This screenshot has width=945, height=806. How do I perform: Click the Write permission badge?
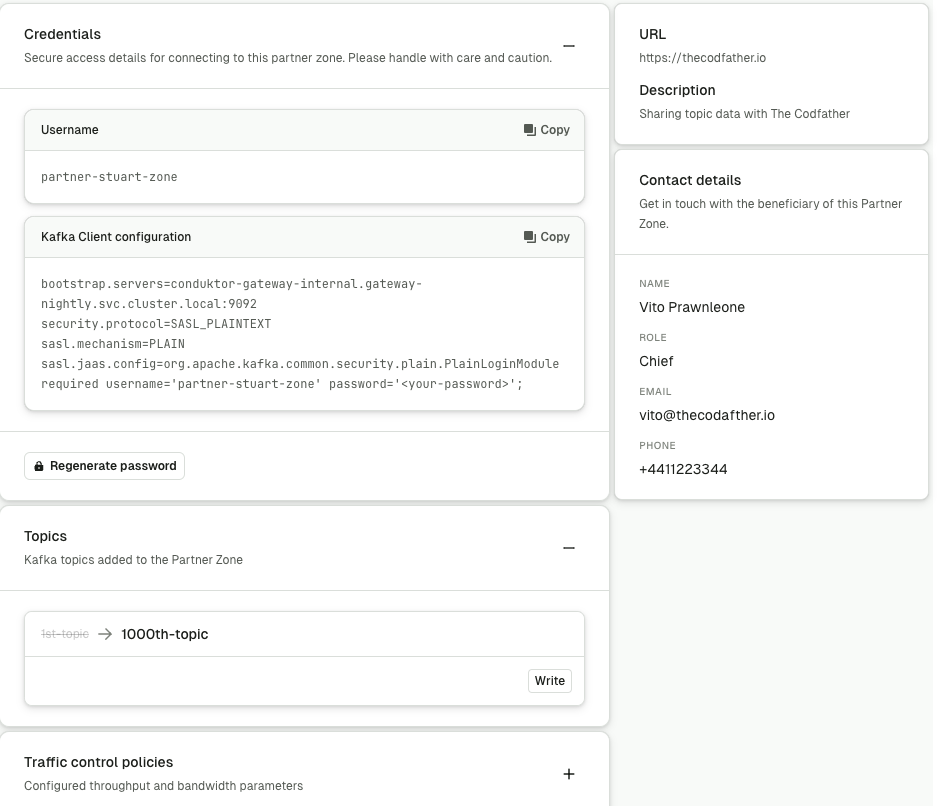tap(550, 681)
